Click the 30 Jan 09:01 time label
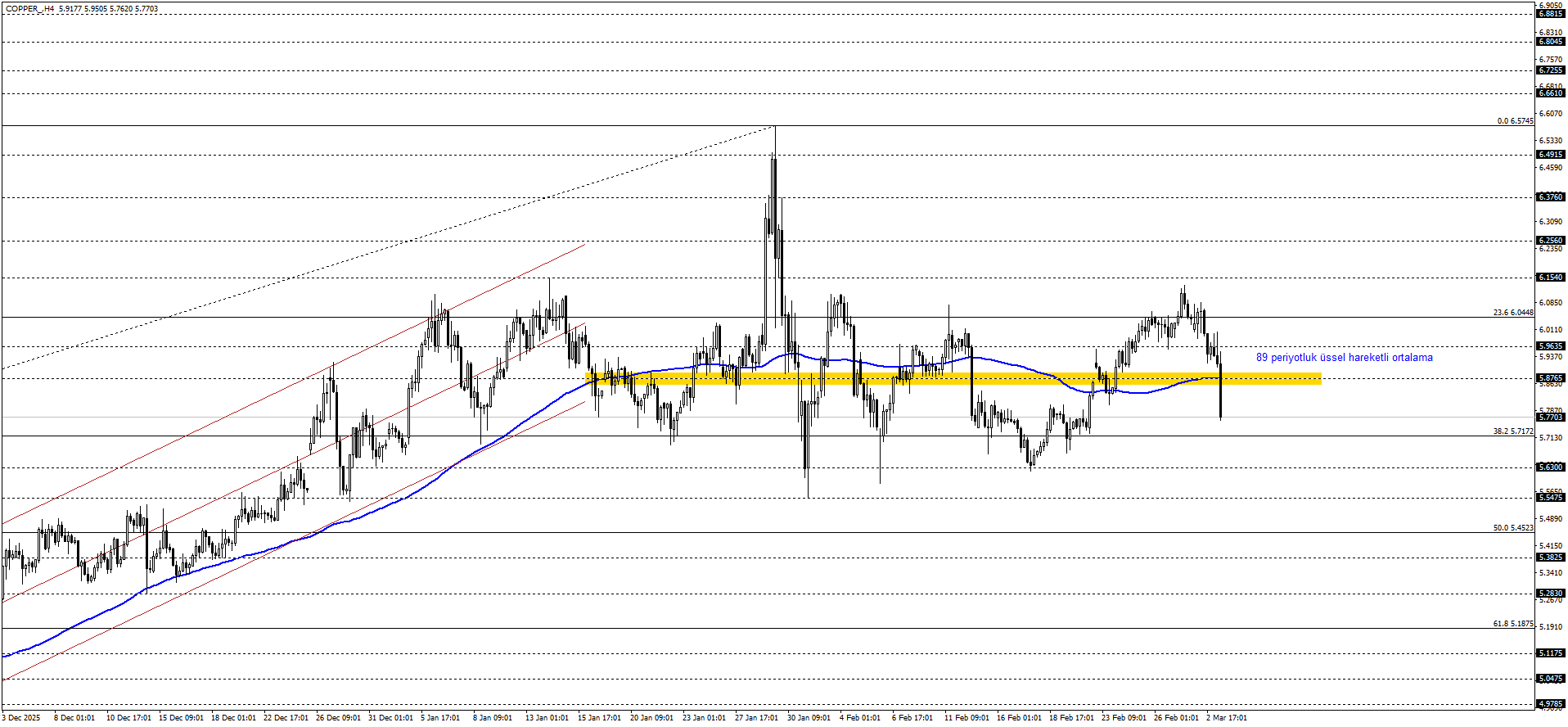Screen dimensions: 1568x727 point(808,718)
